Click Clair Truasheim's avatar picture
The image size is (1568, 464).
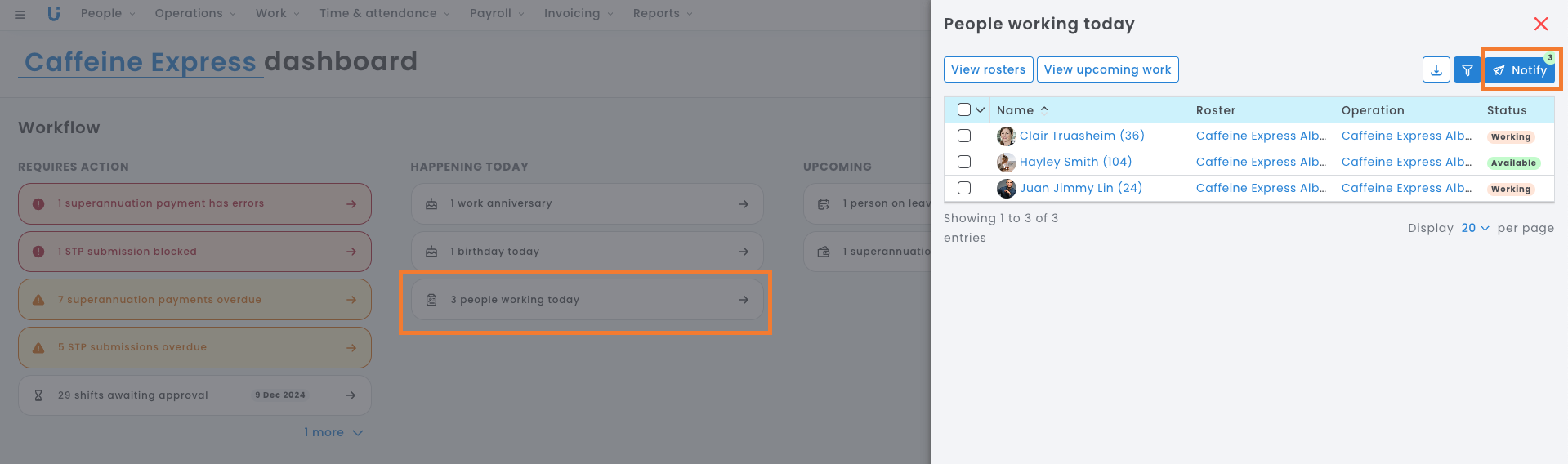click(x=1006, y=136)
